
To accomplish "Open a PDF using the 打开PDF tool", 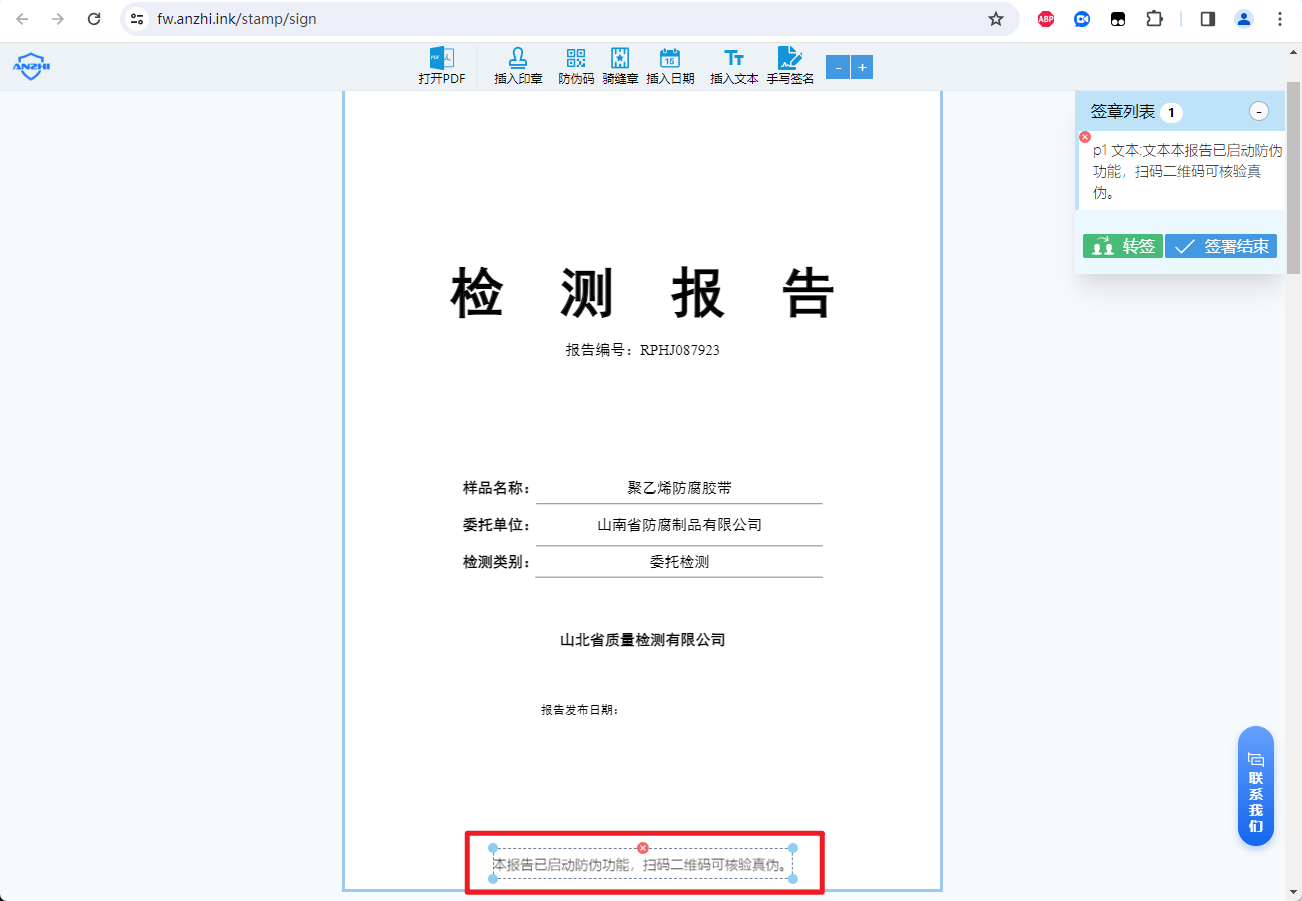I will pos(443,65).
